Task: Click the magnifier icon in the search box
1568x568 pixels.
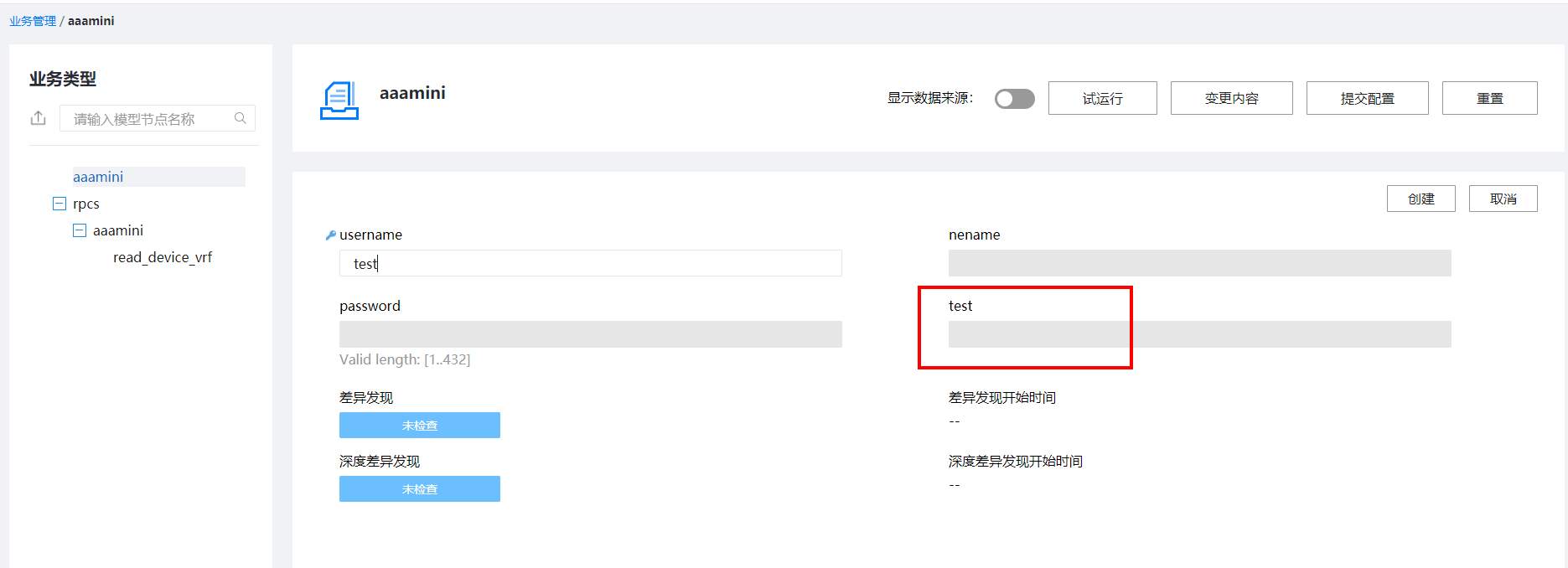Action: pyautogui.click(x=241, y=118)
